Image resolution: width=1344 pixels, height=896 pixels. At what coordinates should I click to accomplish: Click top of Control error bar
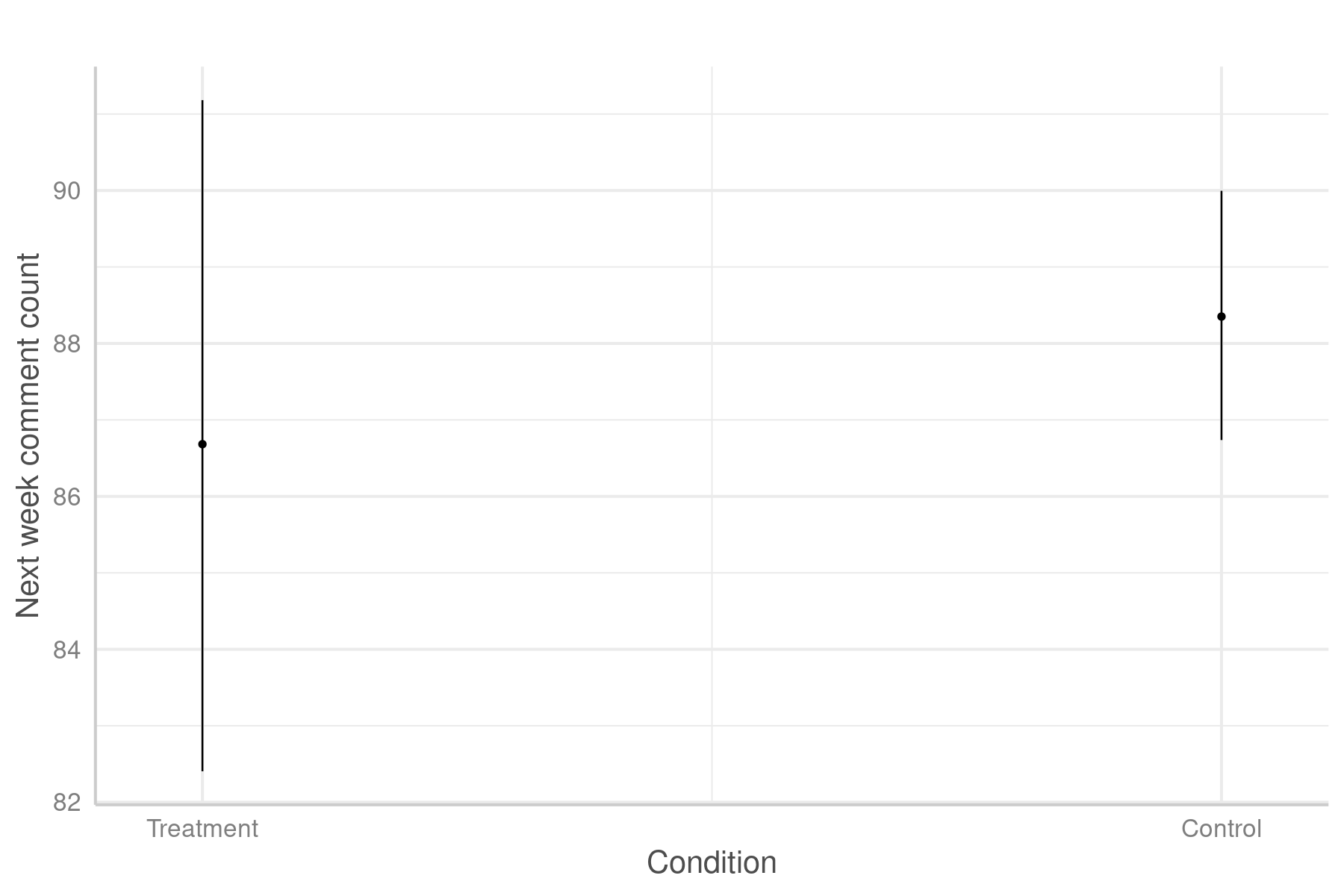point(1222,191)
